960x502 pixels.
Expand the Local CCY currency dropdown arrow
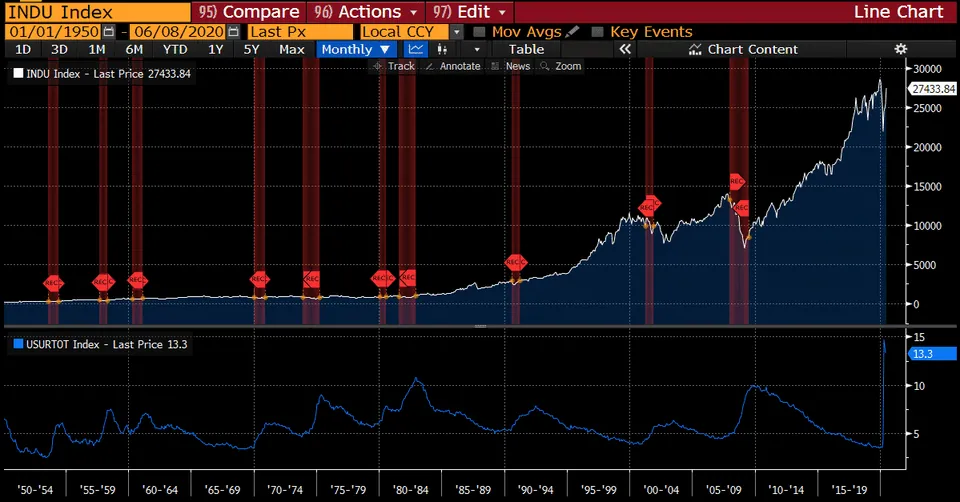pos(457,32)
